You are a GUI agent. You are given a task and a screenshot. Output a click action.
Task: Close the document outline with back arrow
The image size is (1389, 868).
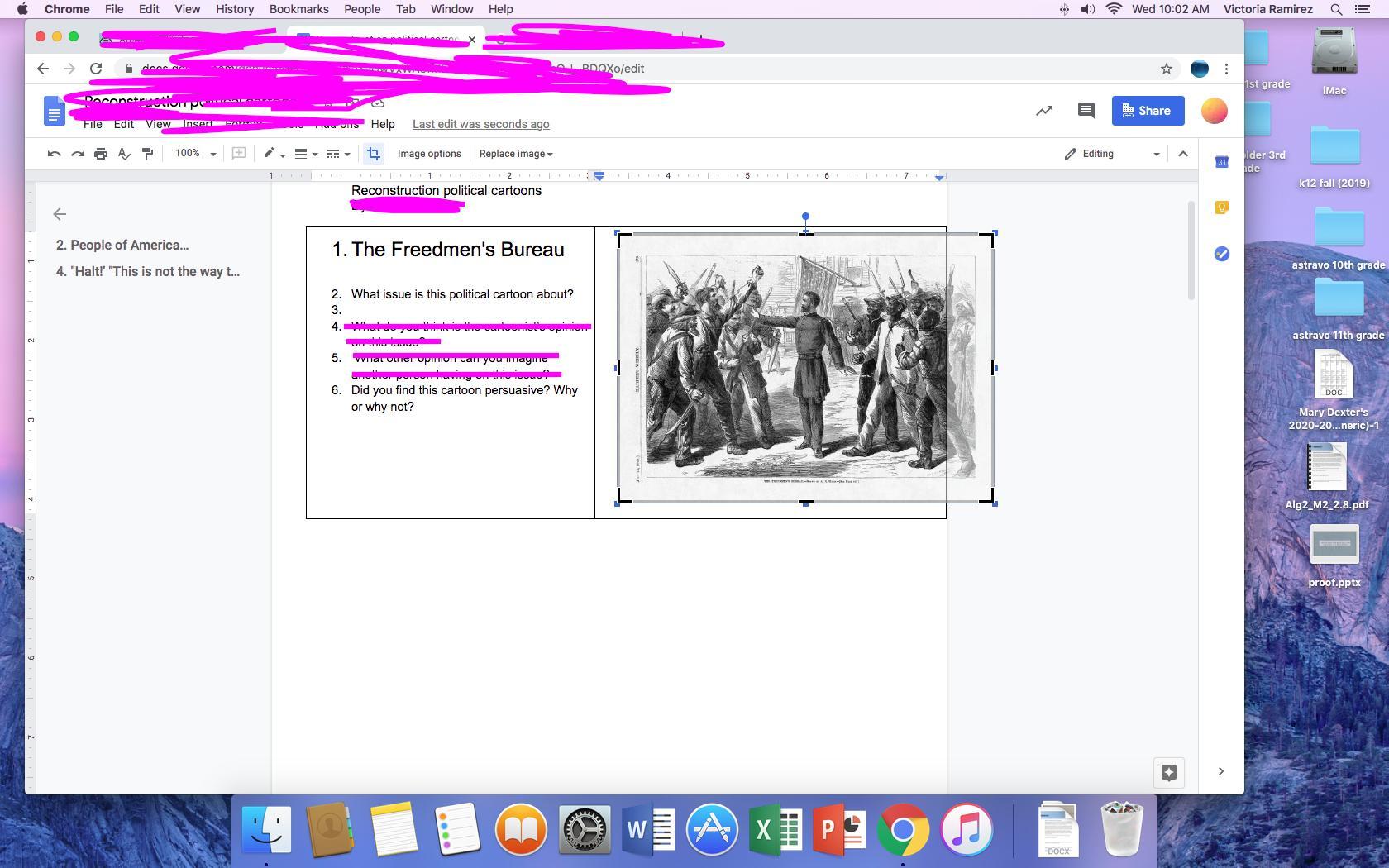pyautogui.click(x=60, y=214)
